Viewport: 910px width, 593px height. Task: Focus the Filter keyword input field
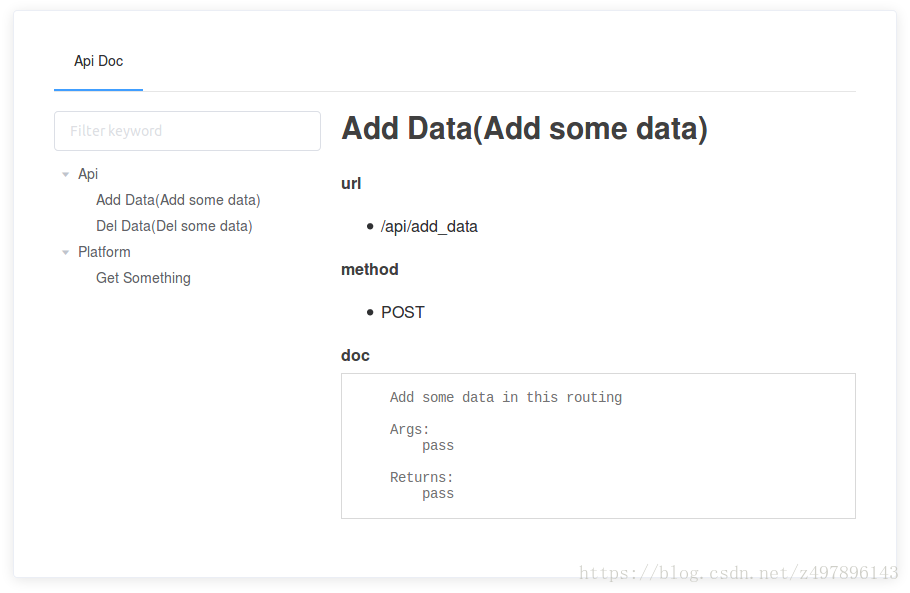pyautogui.click(x=187, y=131)
